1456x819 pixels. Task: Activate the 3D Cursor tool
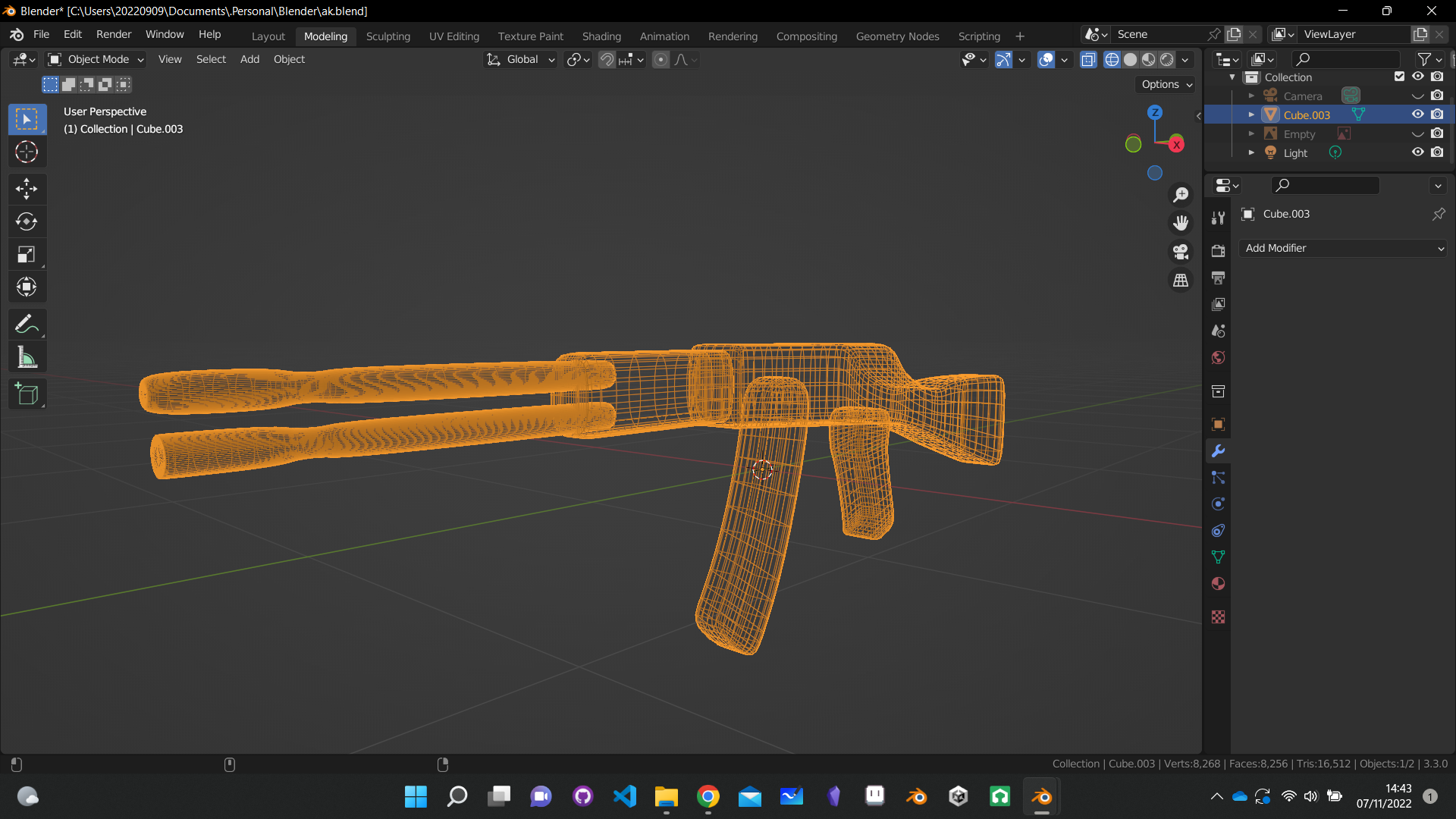tap(27, 152)
